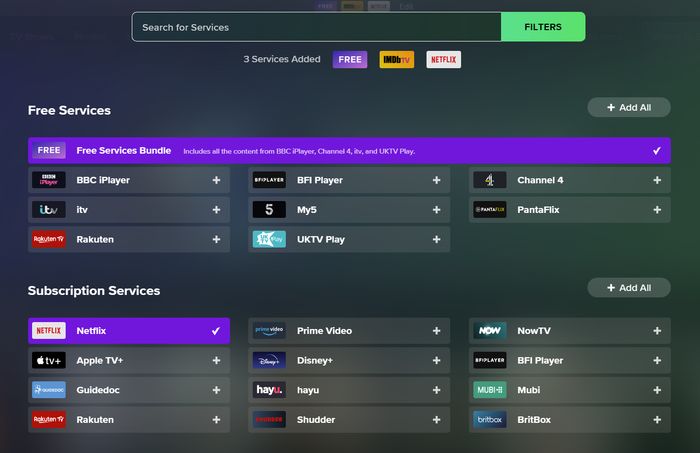Add Prime Video with its plus icon

(x=436, y=331)
